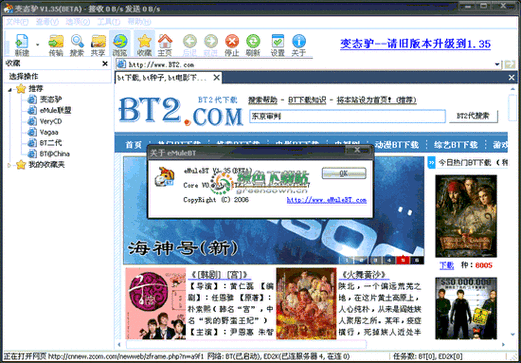The image size is (521, 363).
Task: Select BT二代 in the favorites tree
Action: [51, 143]
